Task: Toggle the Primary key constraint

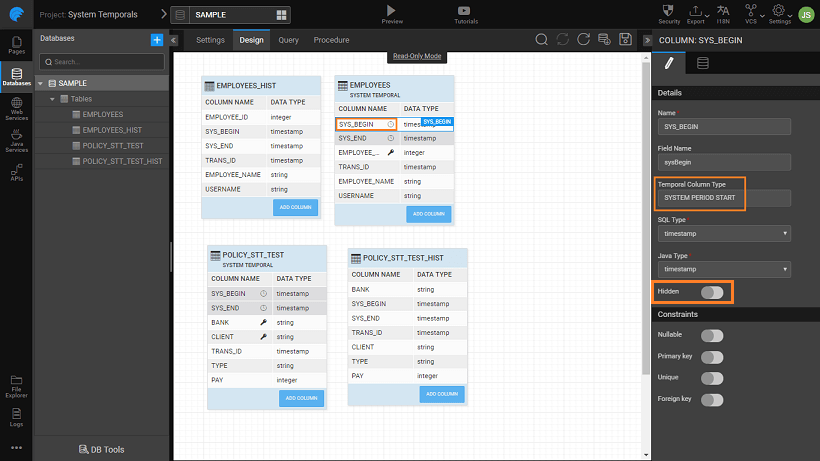Action: coord(712,357)
